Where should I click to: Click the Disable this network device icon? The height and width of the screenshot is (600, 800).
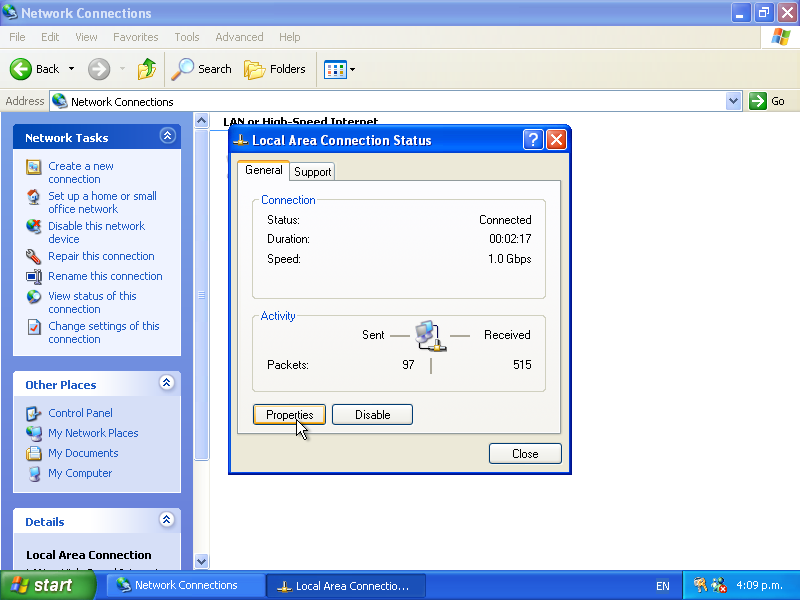pyautogui.click(x=34, y=227)
